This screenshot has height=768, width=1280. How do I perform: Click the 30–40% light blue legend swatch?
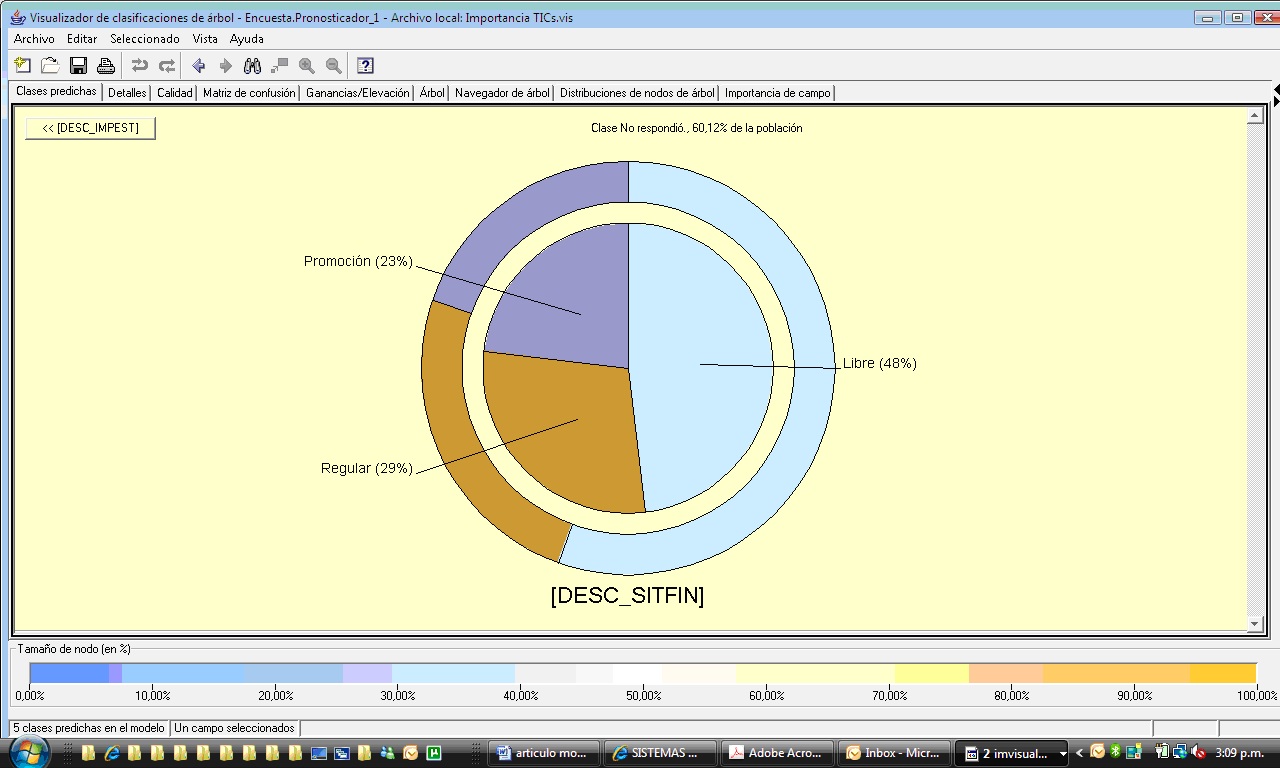click(x=453, y=673)
